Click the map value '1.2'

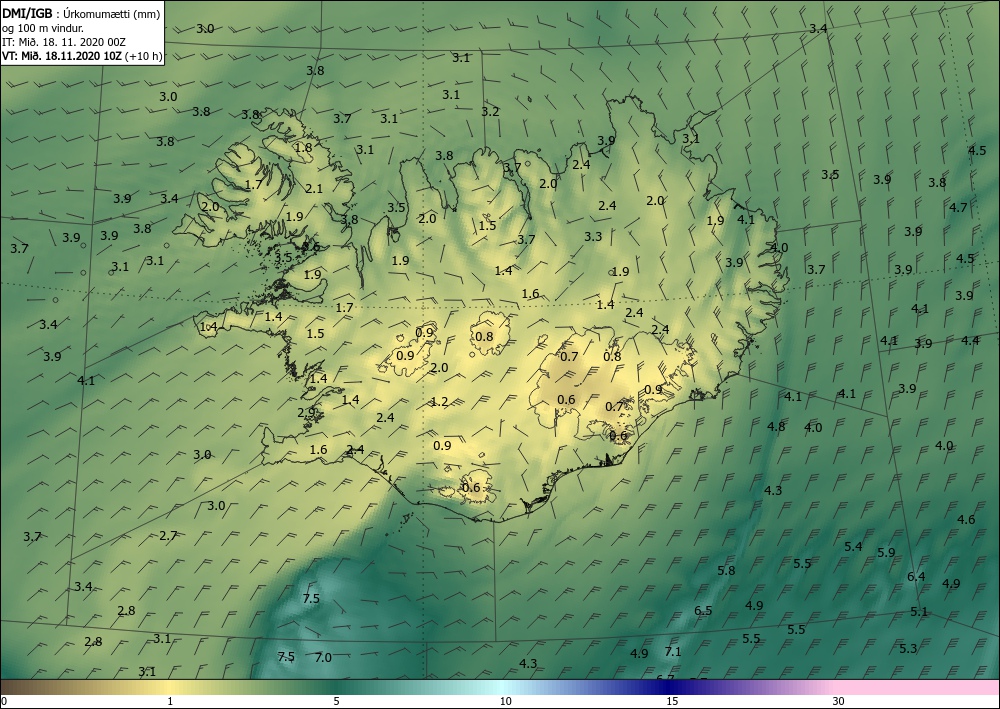point(439,402)
